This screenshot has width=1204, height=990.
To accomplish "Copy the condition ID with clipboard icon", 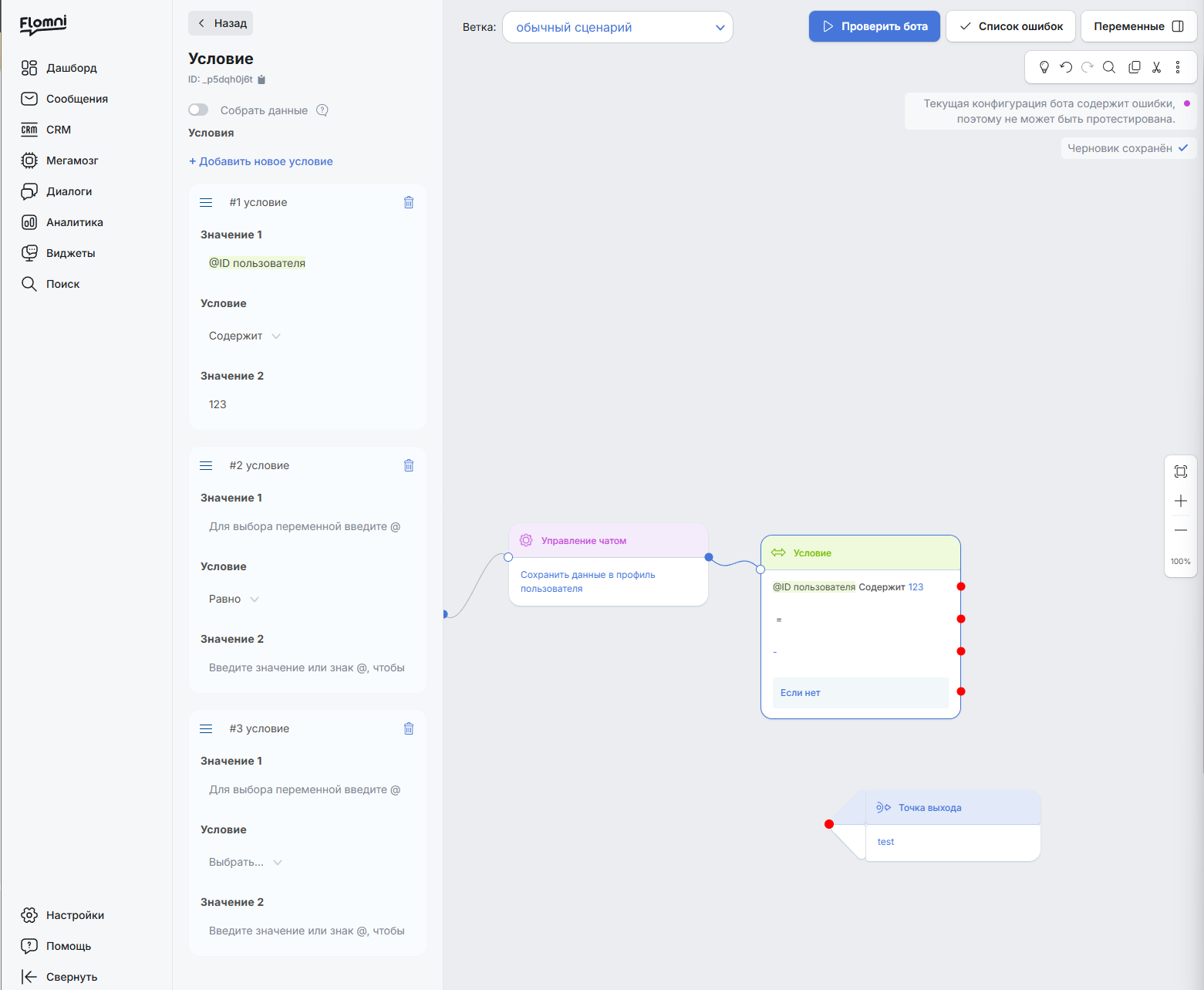I will 261,79.
